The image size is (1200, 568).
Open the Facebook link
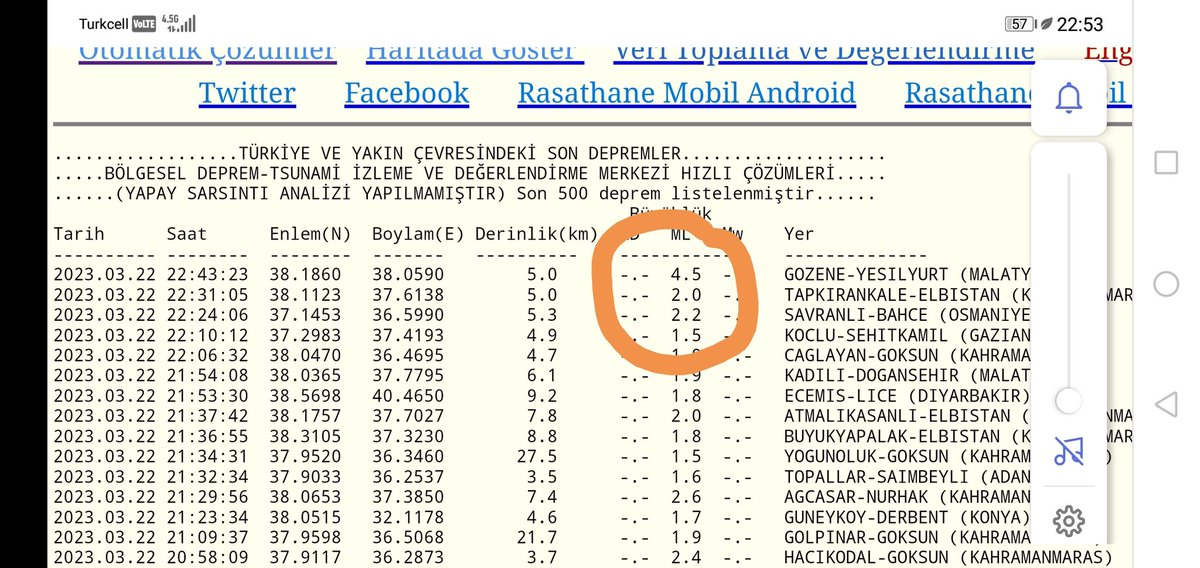tap(406, 93)
